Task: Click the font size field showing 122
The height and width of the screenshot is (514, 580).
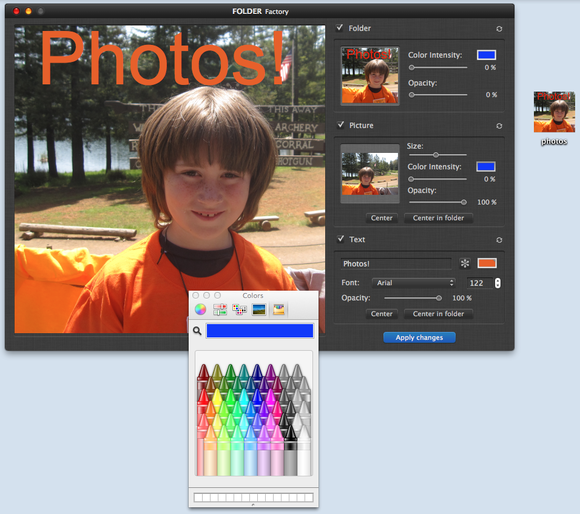Action: coord(479,283)
